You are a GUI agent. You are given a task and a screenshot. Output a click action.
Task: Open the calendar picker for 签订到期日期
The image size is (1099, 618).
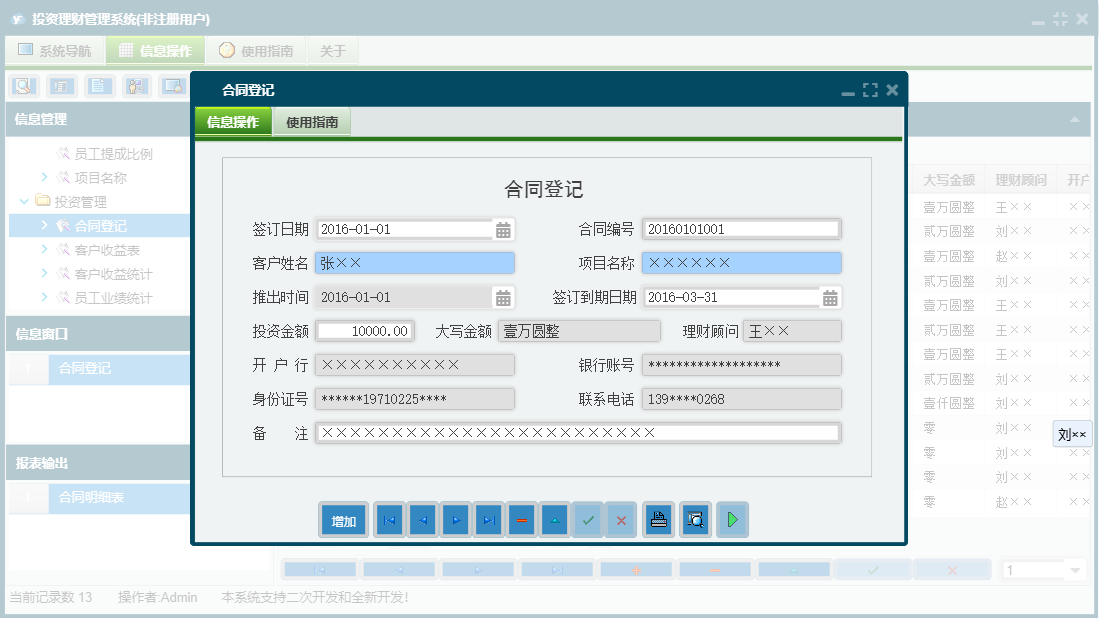[x=831, y=296]
